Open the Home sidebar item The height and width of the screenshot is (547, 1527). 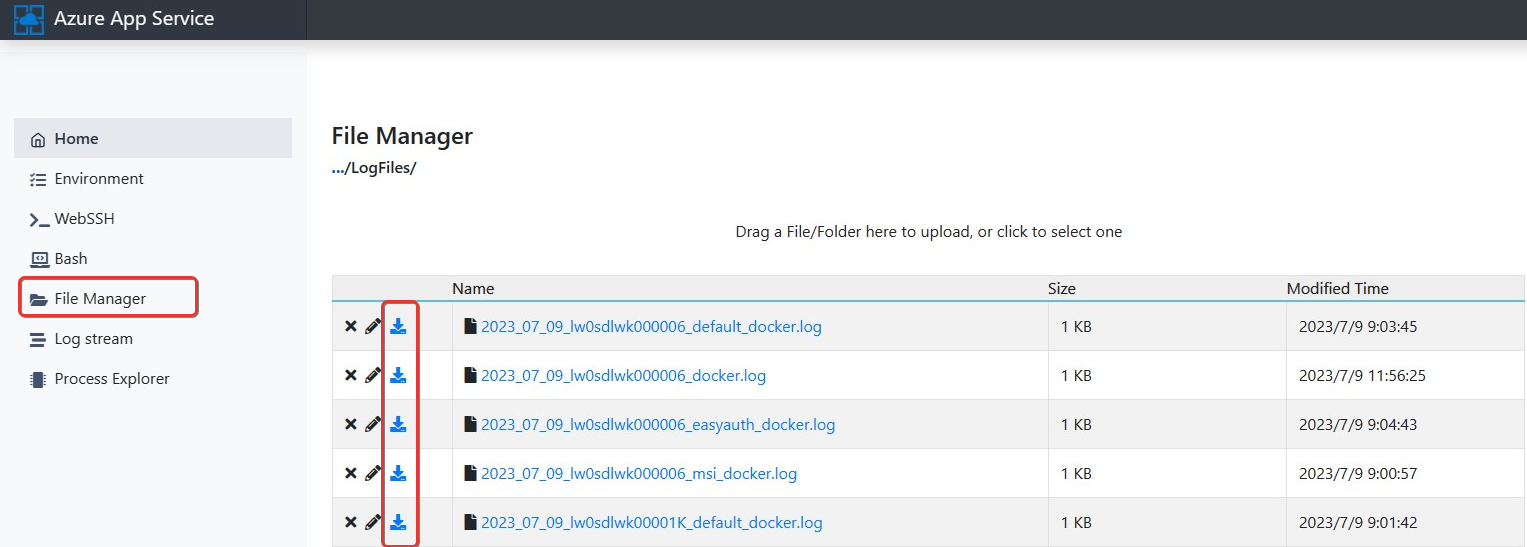76,139
